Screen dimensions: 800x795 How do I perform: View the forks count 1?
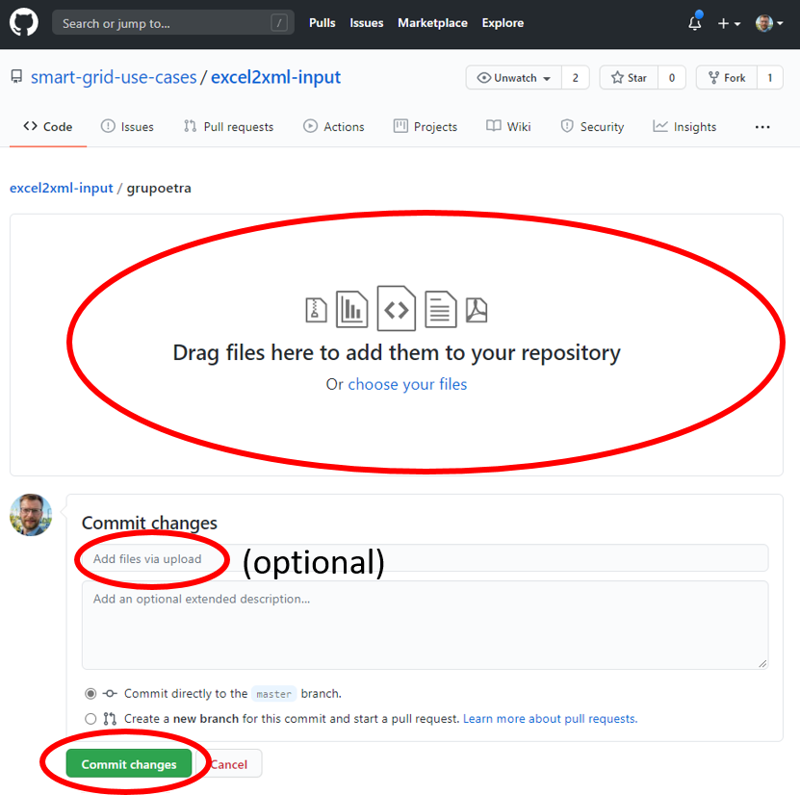pyautogui.click(x=770, y=78)
